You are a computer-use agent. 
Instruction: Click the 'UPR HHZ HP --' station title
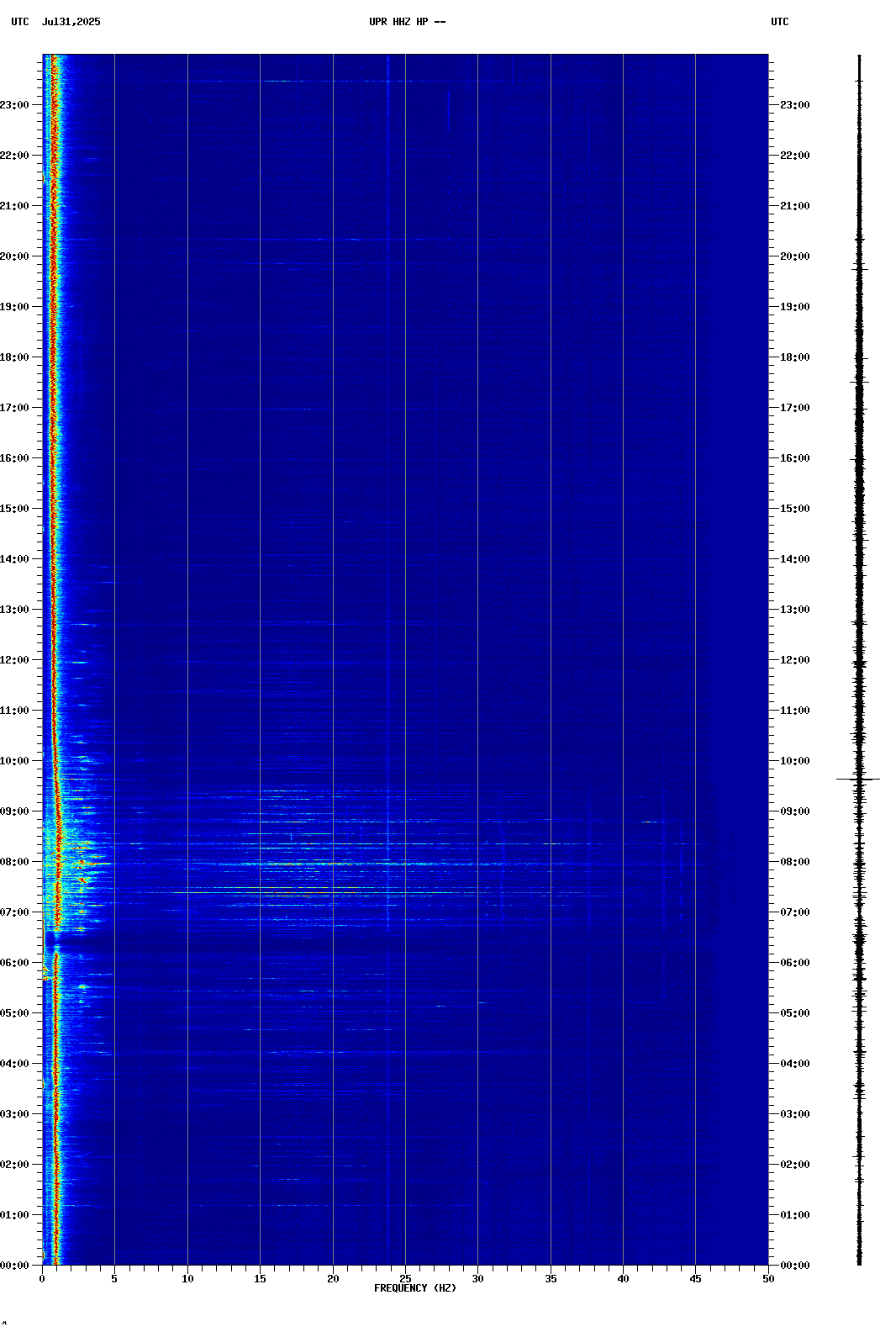(x=407, y=22)
